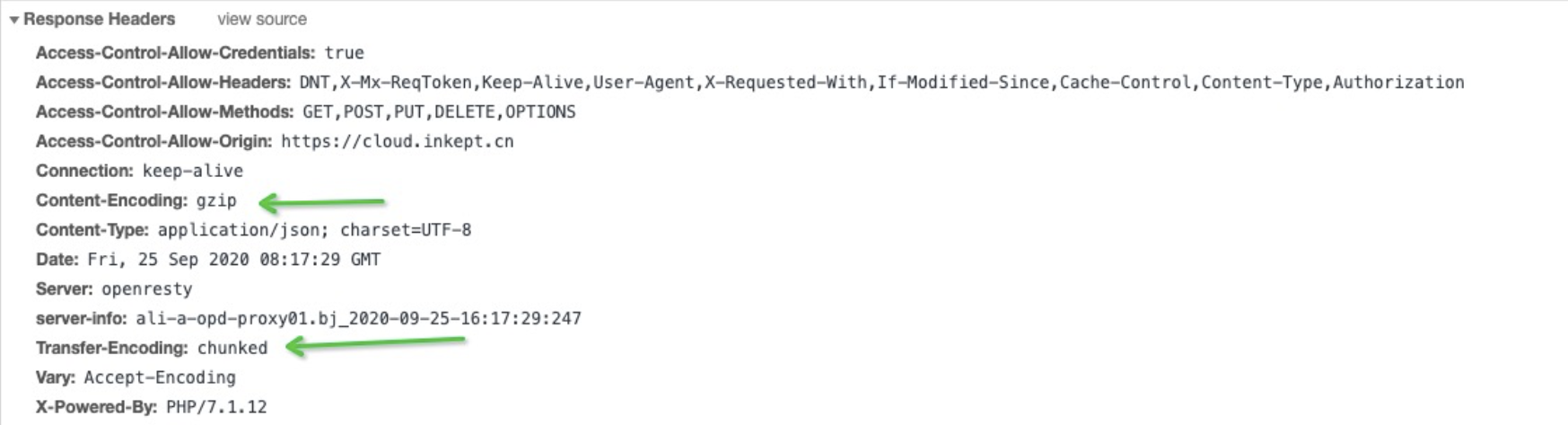
Task: Click the https://cloud.inkept.cn origin value
Action: pos(397,142)
